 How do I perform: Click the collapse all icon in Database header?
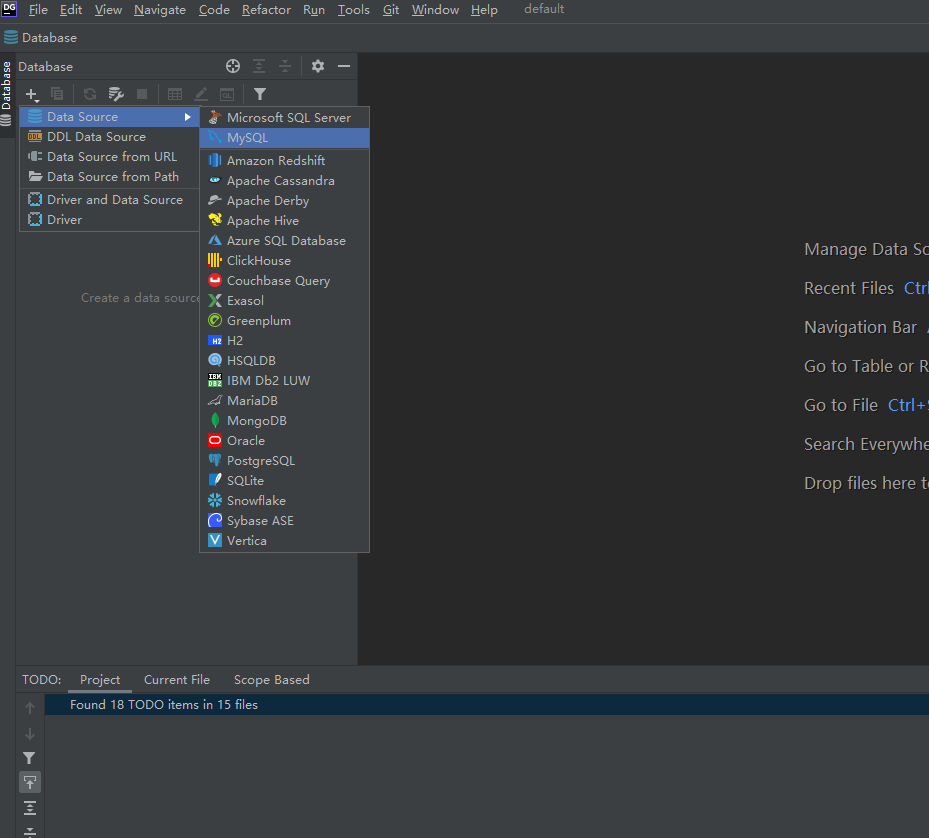click(x=285, y=66)
